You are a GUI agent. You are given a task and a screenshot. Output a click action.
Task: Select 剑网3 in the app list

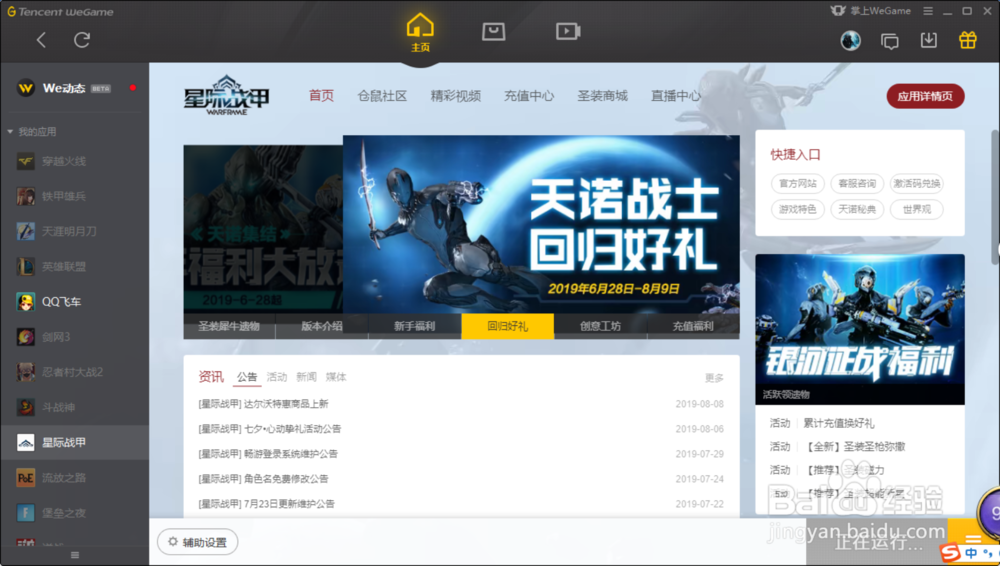pyautogui.click(x=75, y=337)
